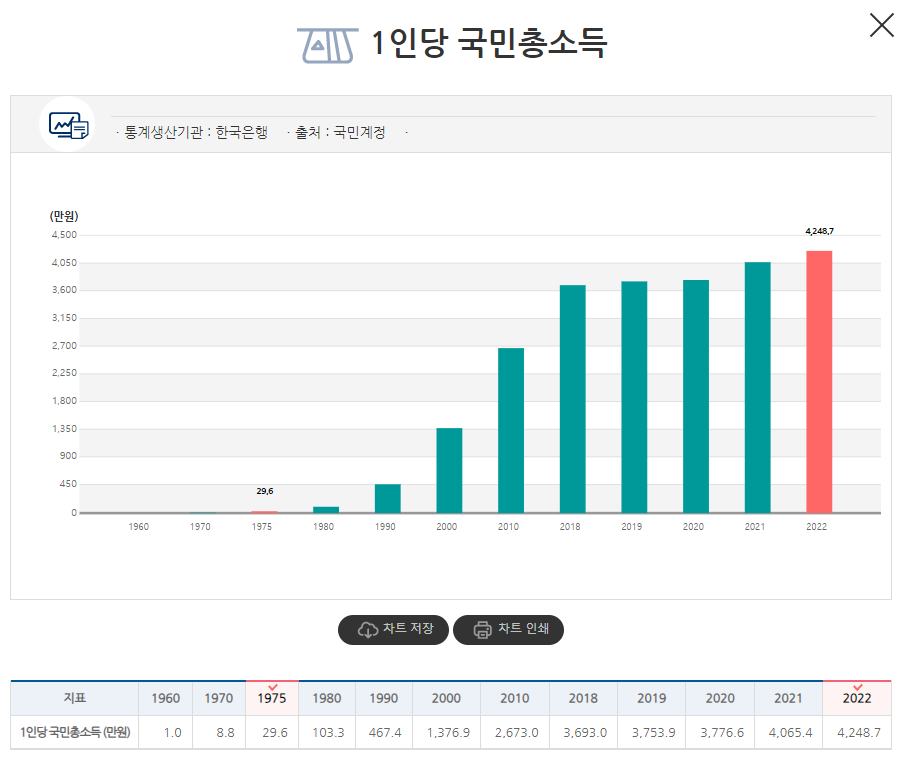
Task: Click the 4,248.7 data label above the chart
Action: click(x=819, y=229)
